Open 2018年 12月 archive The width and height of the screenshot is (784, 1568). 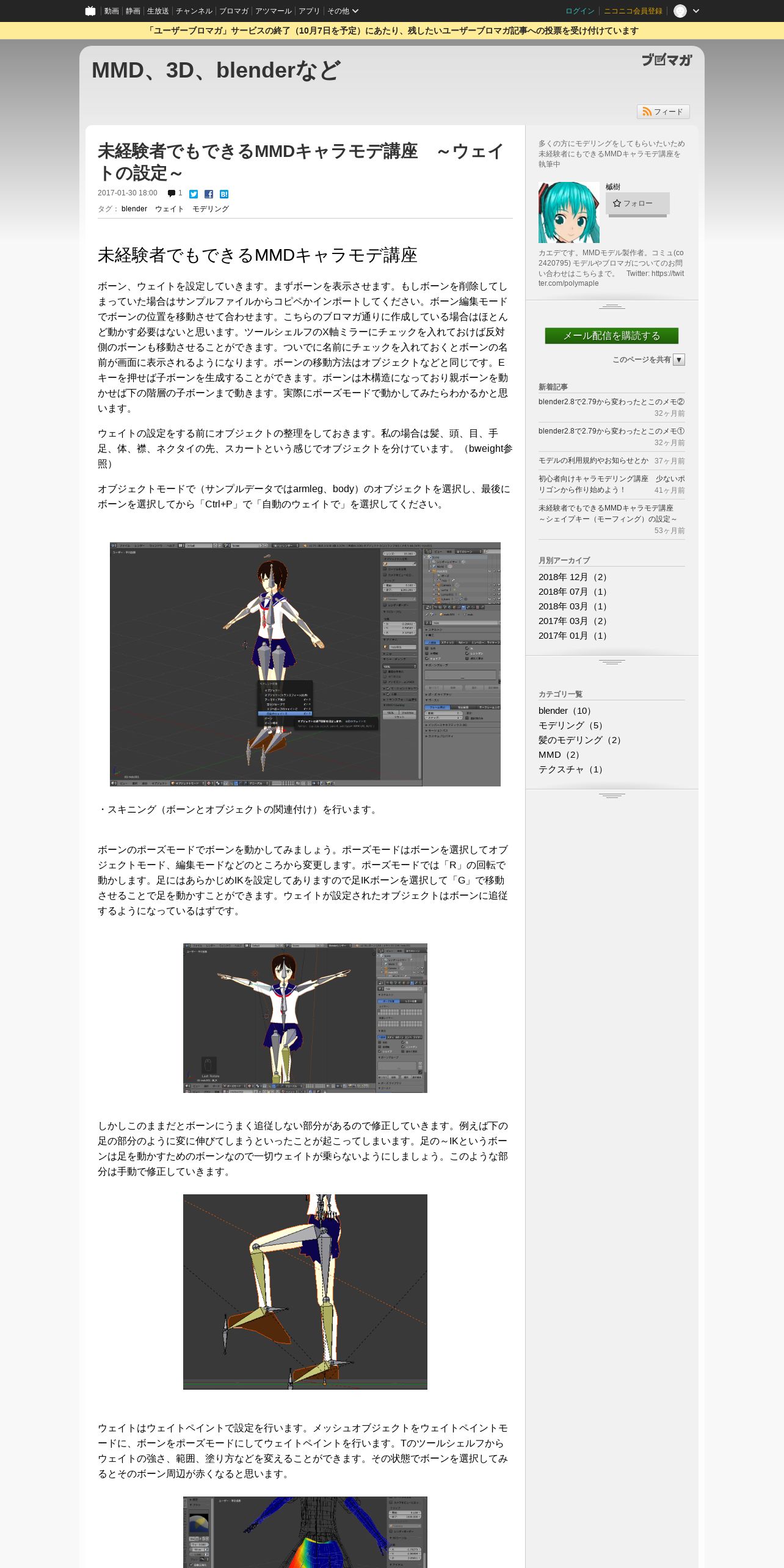[x=574, y=577]
